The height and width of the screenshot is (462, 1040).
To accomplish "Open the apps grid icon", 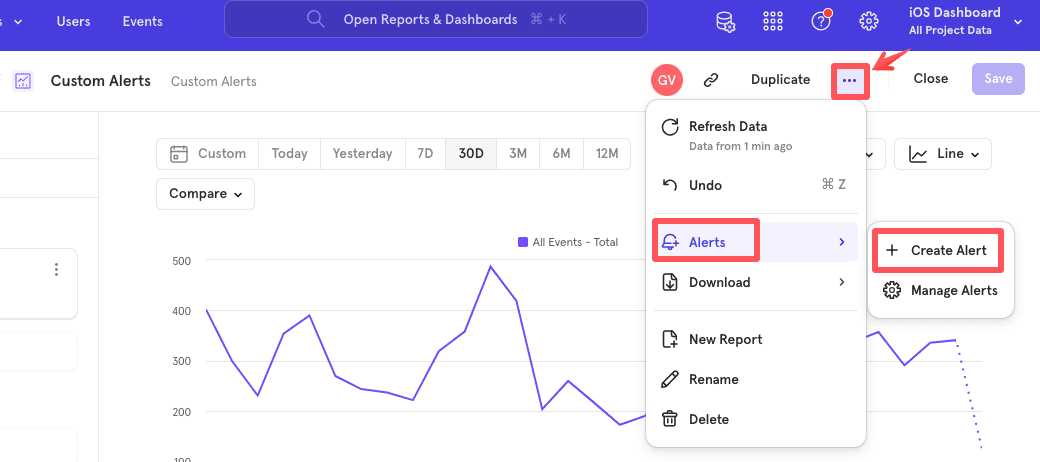I will pos(773,21).
